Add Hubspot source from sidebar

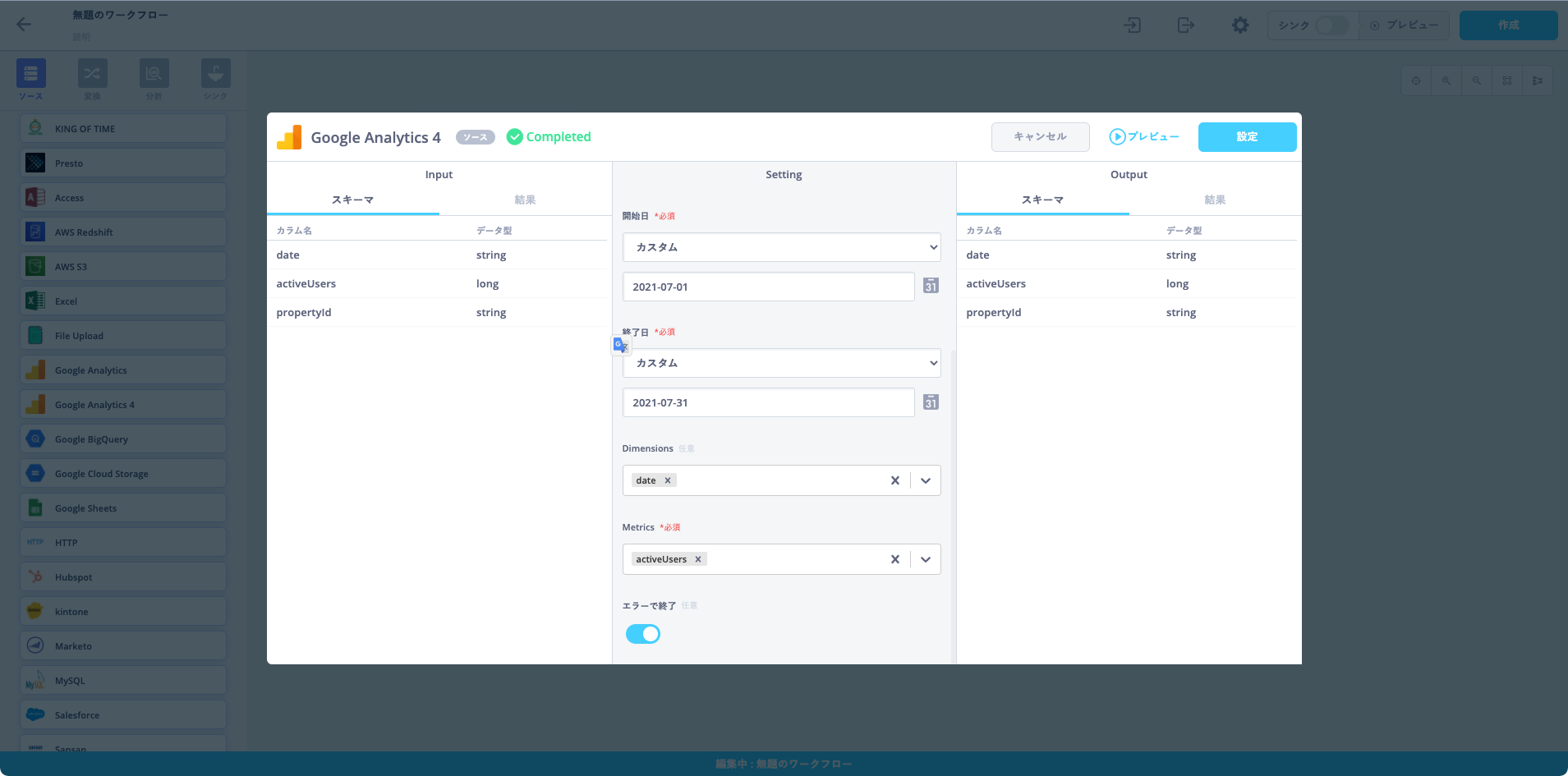124,577
